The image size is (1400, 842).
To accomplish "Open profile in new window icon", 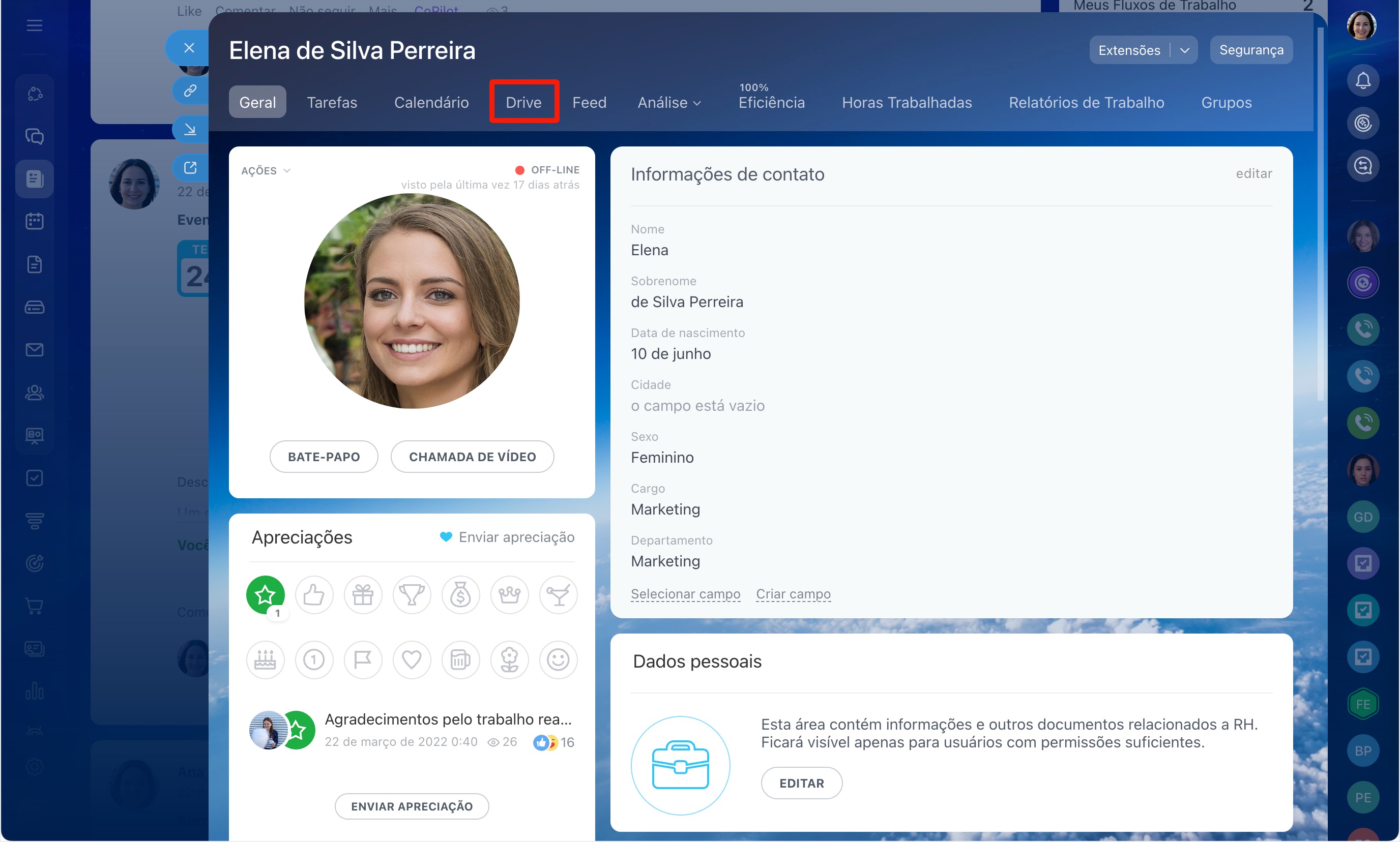I will (x=190, y=168).
